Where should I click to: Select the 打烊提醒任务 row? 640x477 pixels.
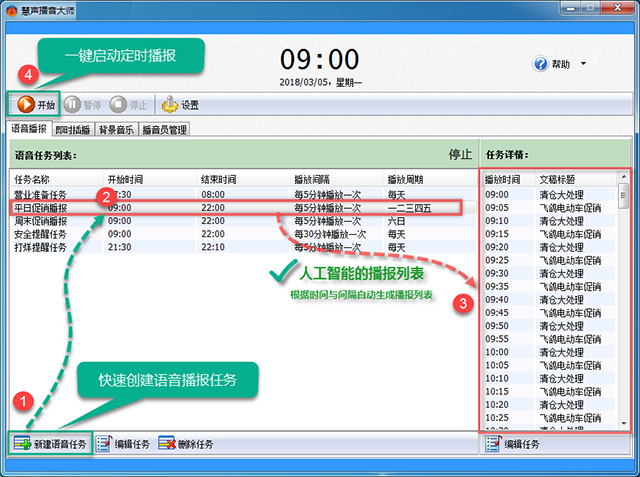[243, 247]
